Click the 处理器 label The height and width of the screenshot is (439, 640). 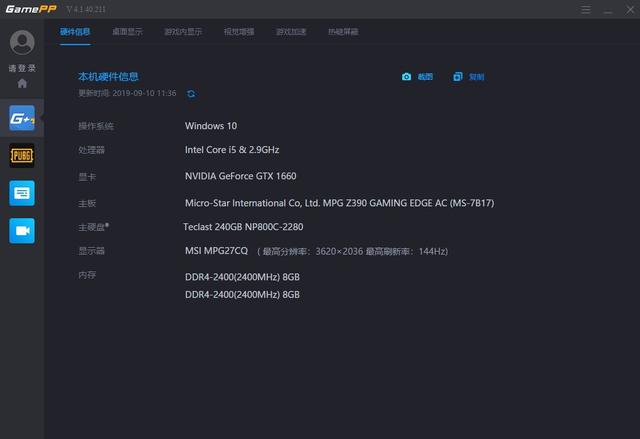tap(91, 150)
